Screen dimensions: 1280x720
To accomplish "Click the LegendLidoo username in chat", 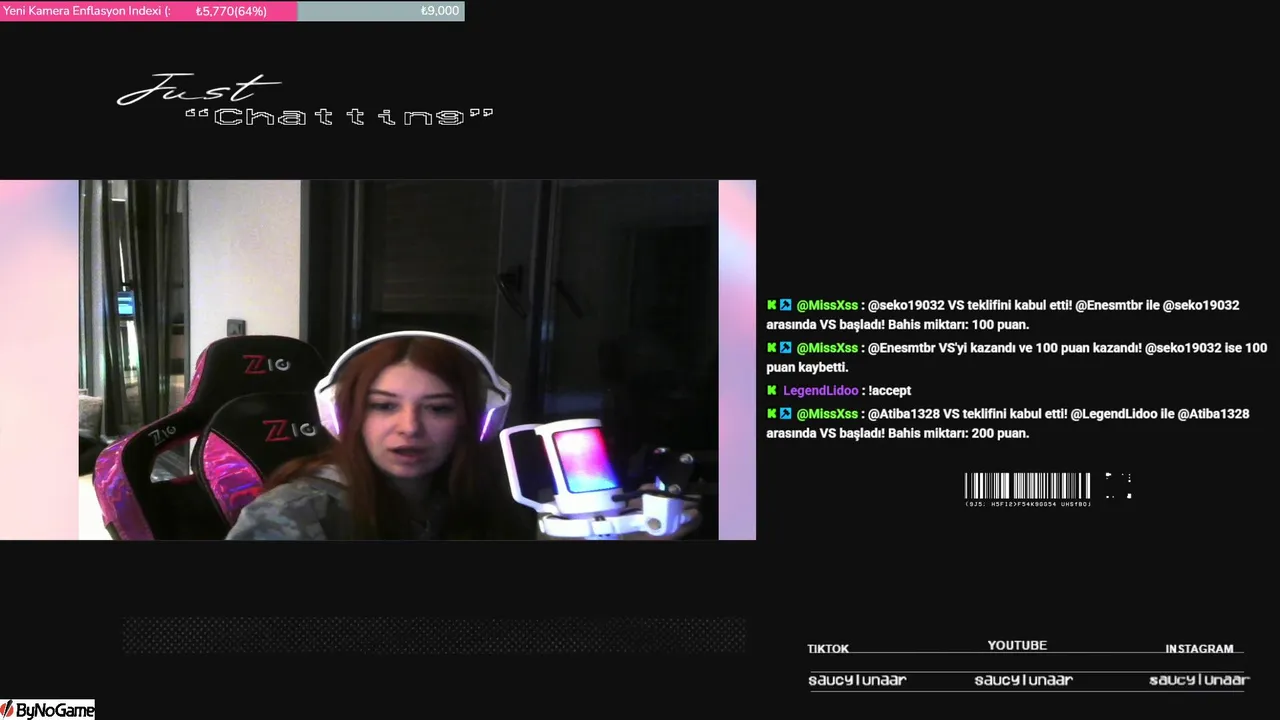I will 820,391.
